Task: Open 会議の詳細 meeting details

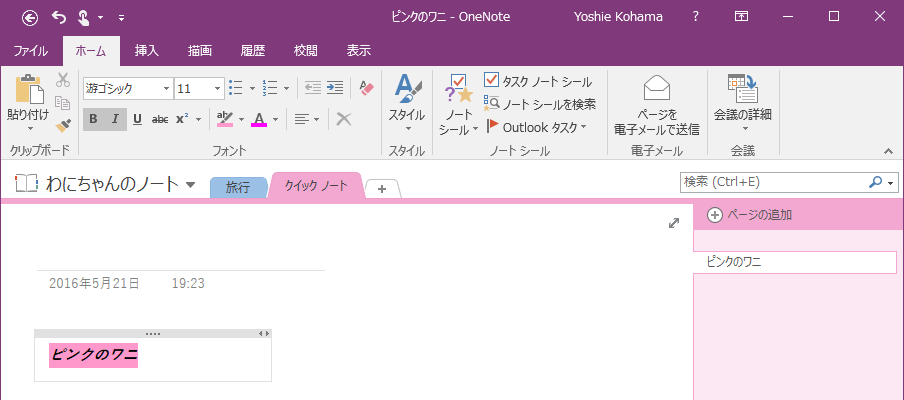Action: pyautogui.click(x=743, y=104)
